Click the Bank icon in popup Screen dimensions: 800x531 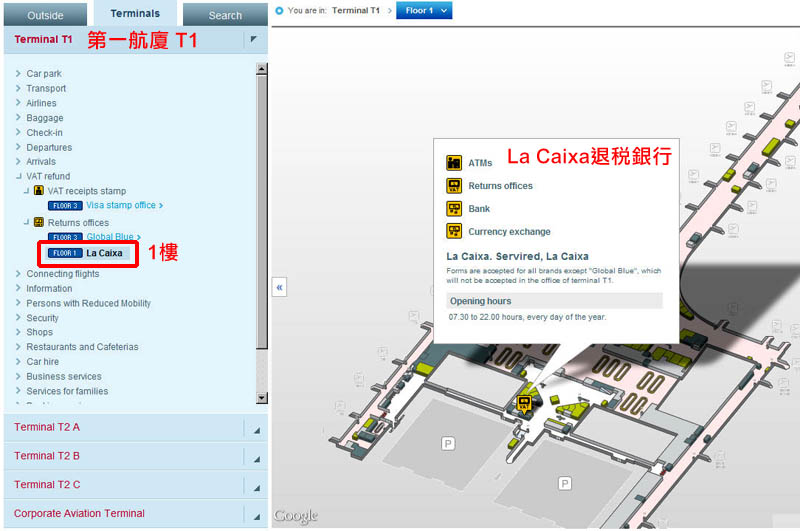coord(454,209)
